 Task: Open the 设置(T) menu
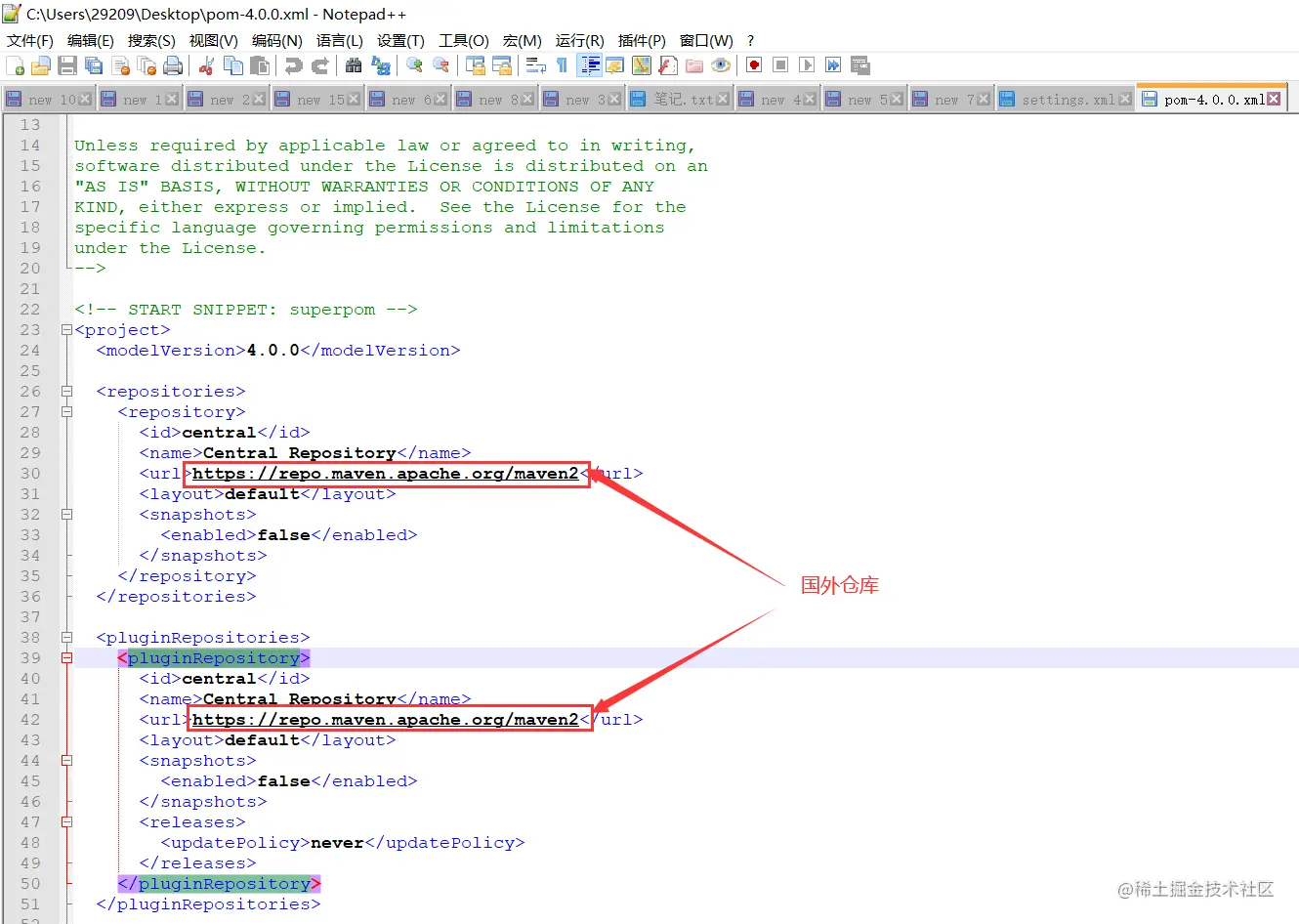tap(400, 40)
